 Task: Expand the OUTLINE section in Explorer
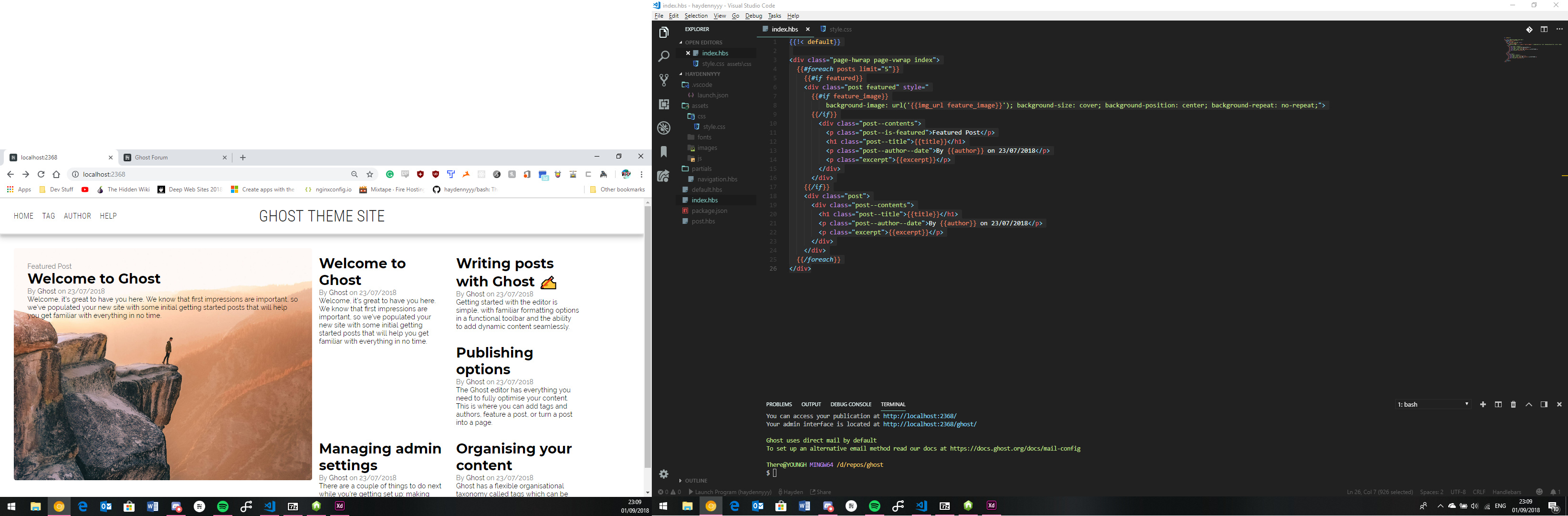[x=696, y=481]
